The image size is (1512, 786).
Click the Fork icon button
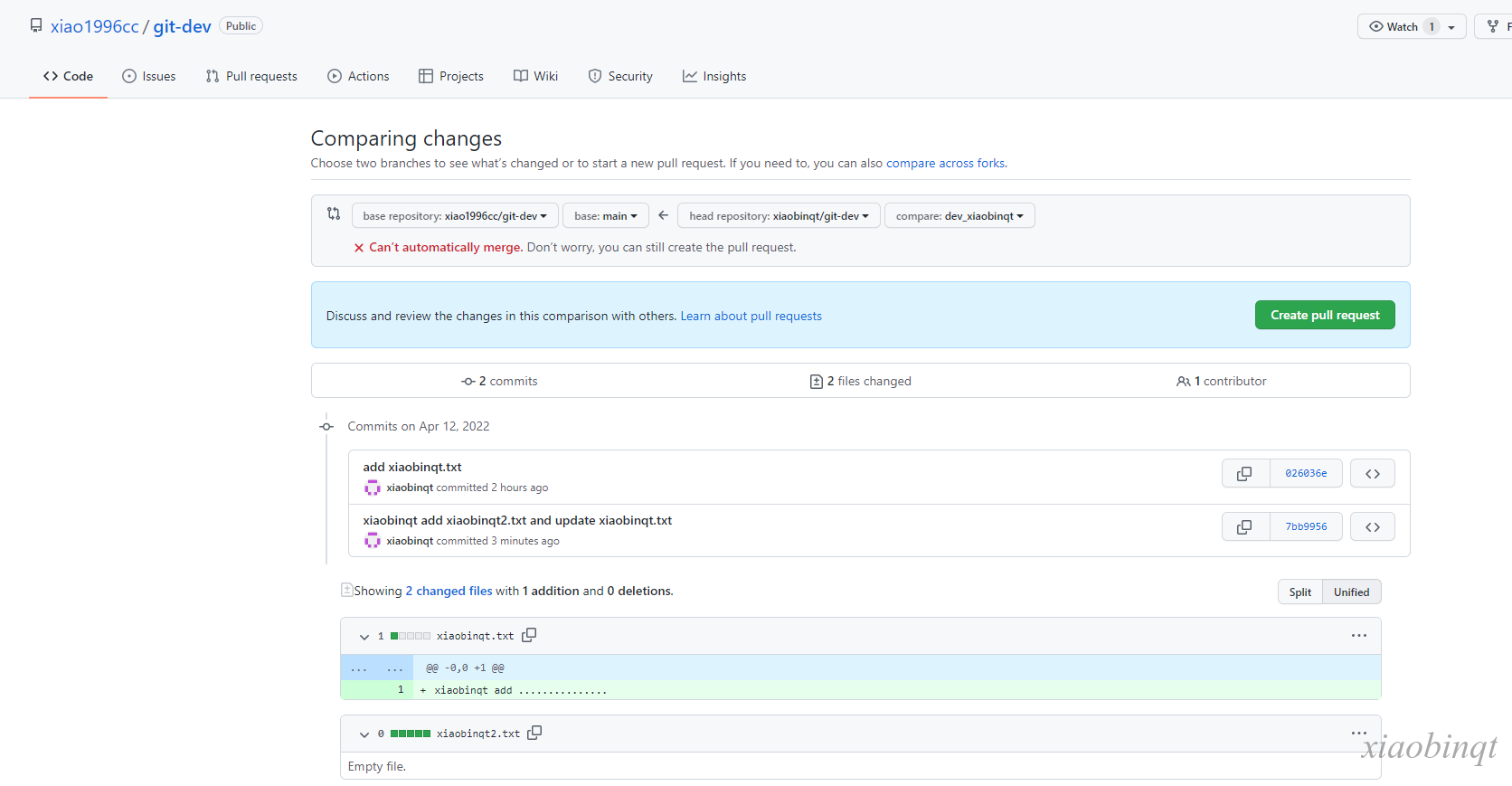(x=1494, y=26)
